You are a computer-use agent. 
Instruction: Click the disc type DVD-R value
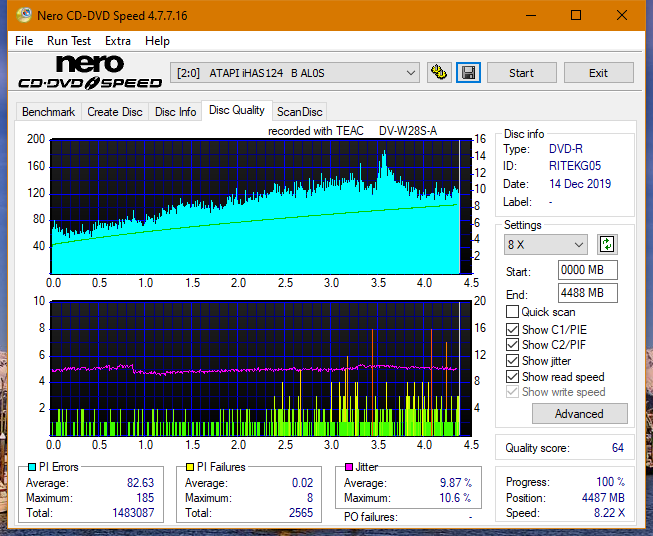(566, 149)
